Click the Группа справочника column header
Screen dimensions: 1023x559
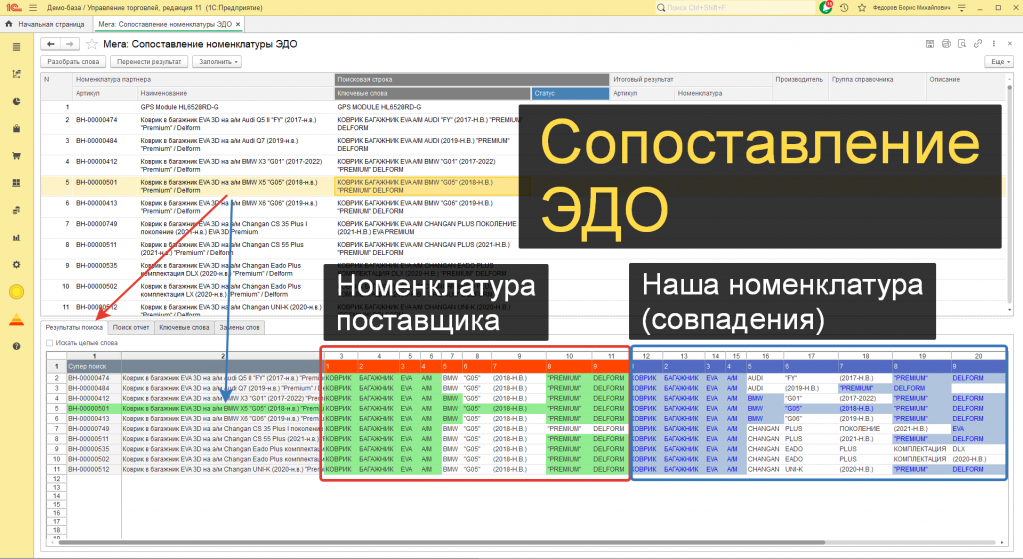pyautogui.click(x=876, y=80)
